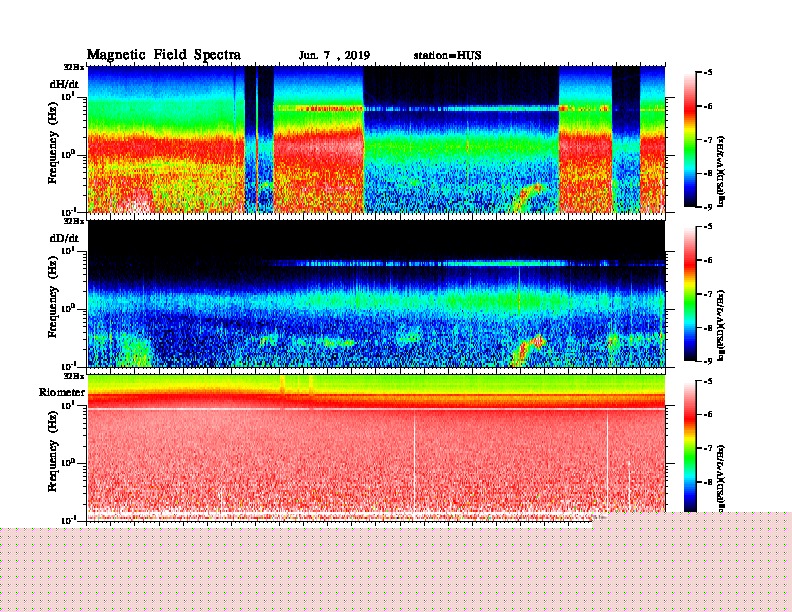Image resolution: width=792 pixels, height=612 pixels.
Task: Click the log(PSD) unit label beside dD/dt color scale
Action: 721,325
